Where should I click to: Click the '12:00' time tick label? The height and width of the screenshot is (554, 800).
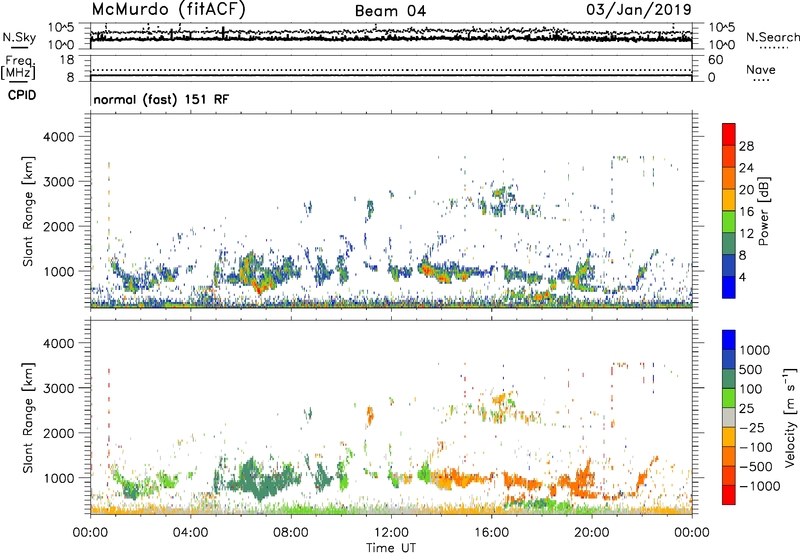391,533
